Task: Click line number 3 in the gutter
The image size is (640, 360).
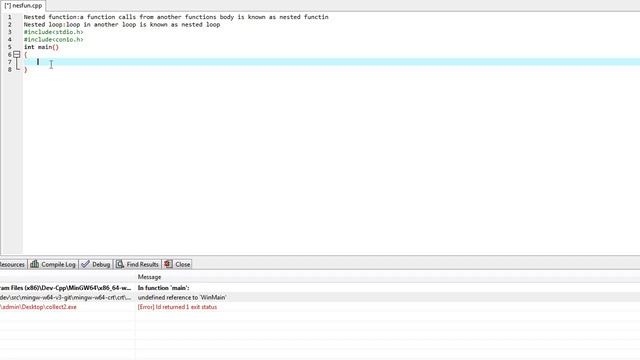Action: tap(10, 32)
